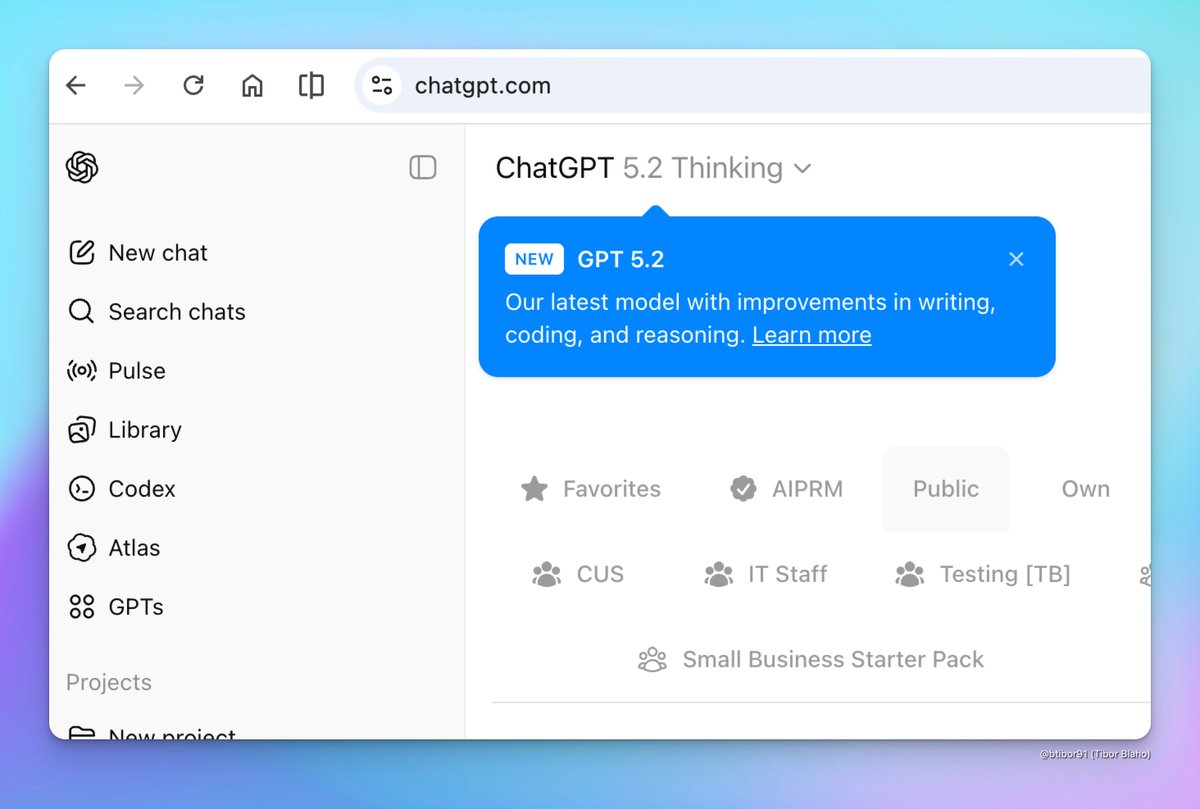
Task: Open site settings icon in address bar
Action: click(x=381, y=86)
